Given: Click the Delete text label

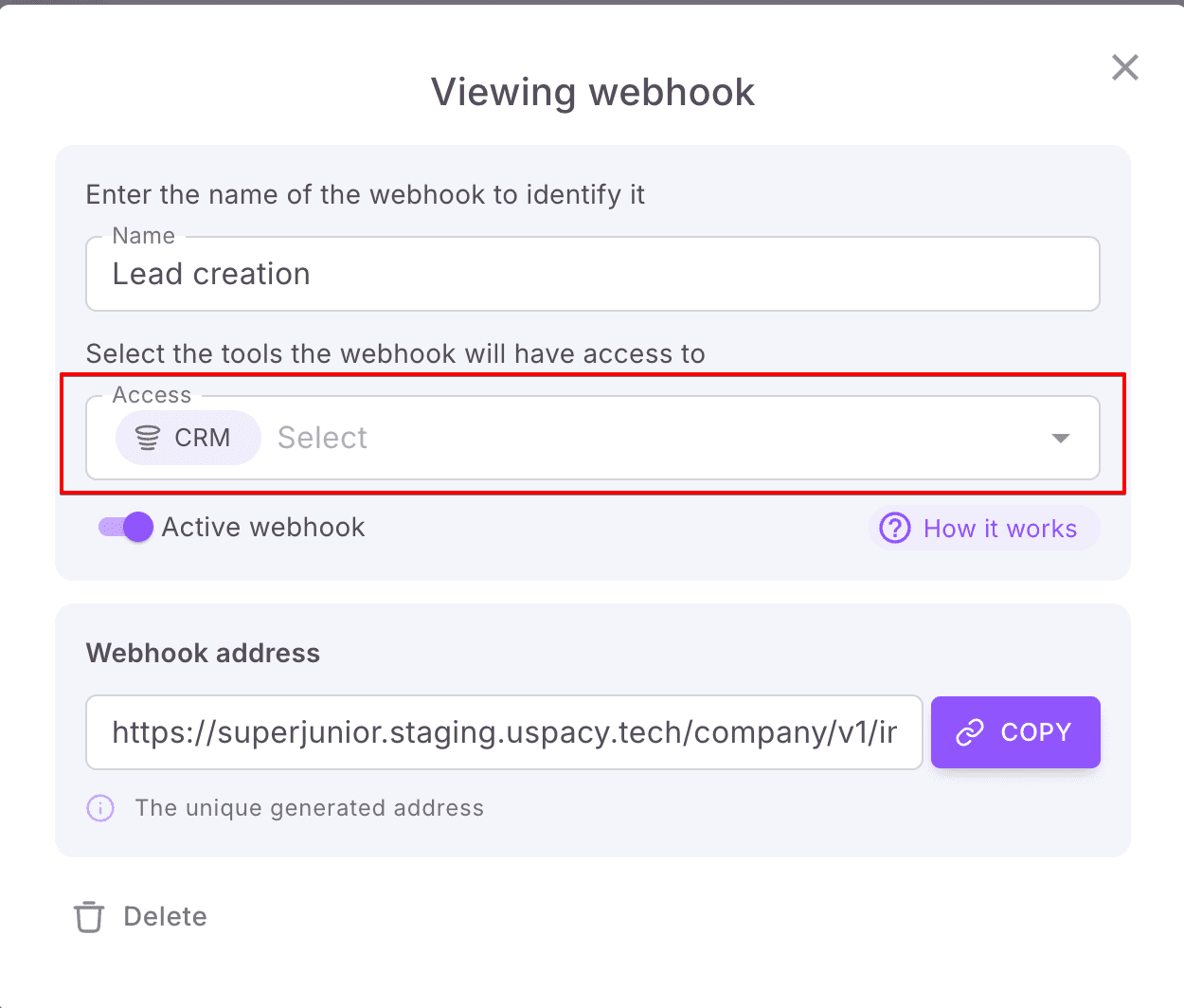Looking at the screenshot, I should point(165,916).
